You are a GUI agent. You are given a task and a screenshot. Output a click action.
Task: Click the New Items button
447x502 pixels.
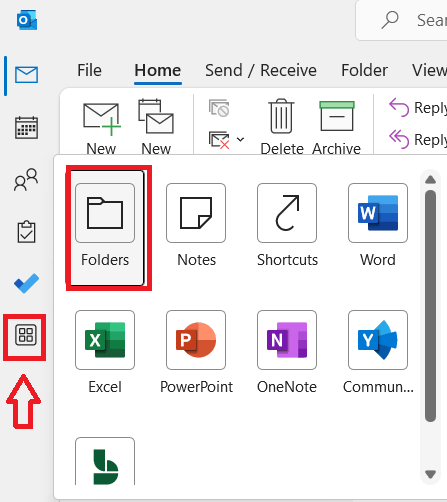click(x=156, y=127)
